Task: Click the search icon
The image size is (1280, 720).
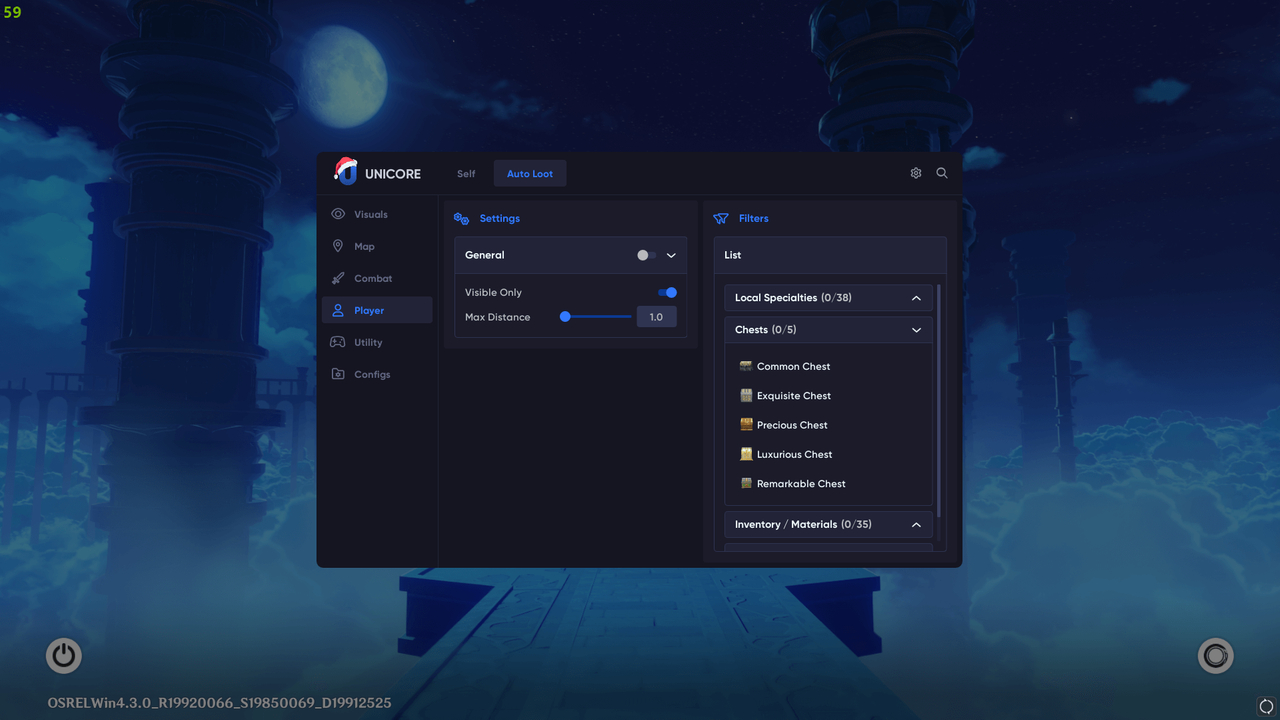Action: 941,172
